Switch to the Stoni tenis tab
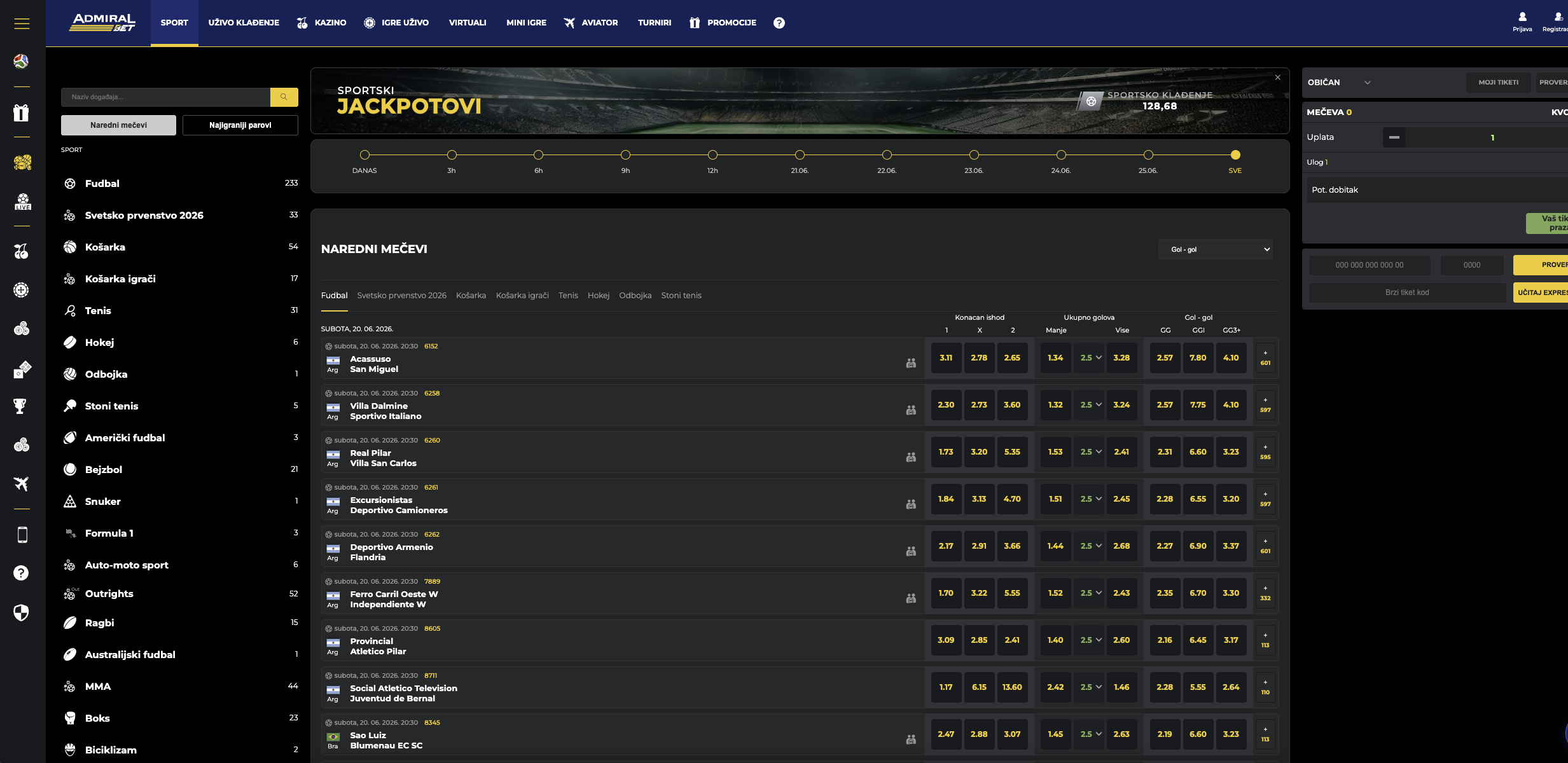This screenshot has height=763, width=1568. click(x=681, y=296)
